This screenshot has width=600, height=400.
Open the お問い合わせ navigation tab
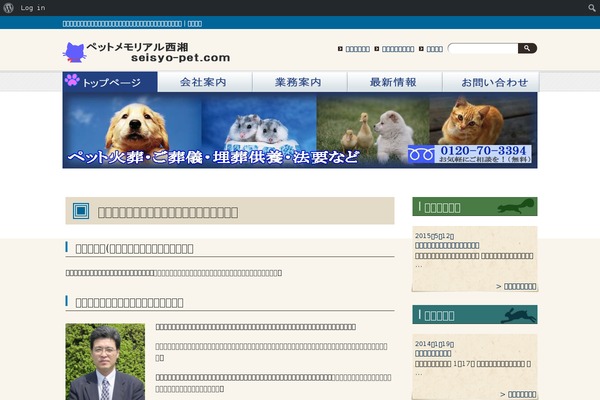click(x=491, y=82)
